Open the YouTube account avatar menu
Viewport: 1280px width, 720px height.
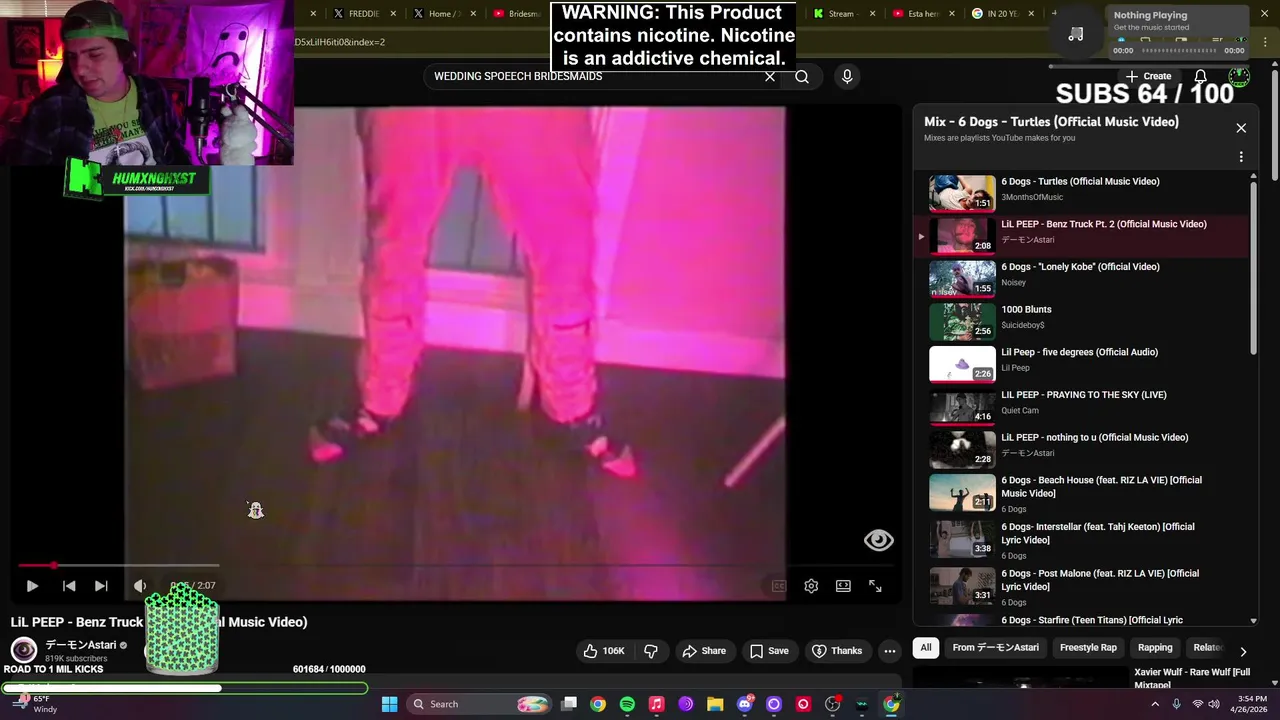tap(1239, 76)
